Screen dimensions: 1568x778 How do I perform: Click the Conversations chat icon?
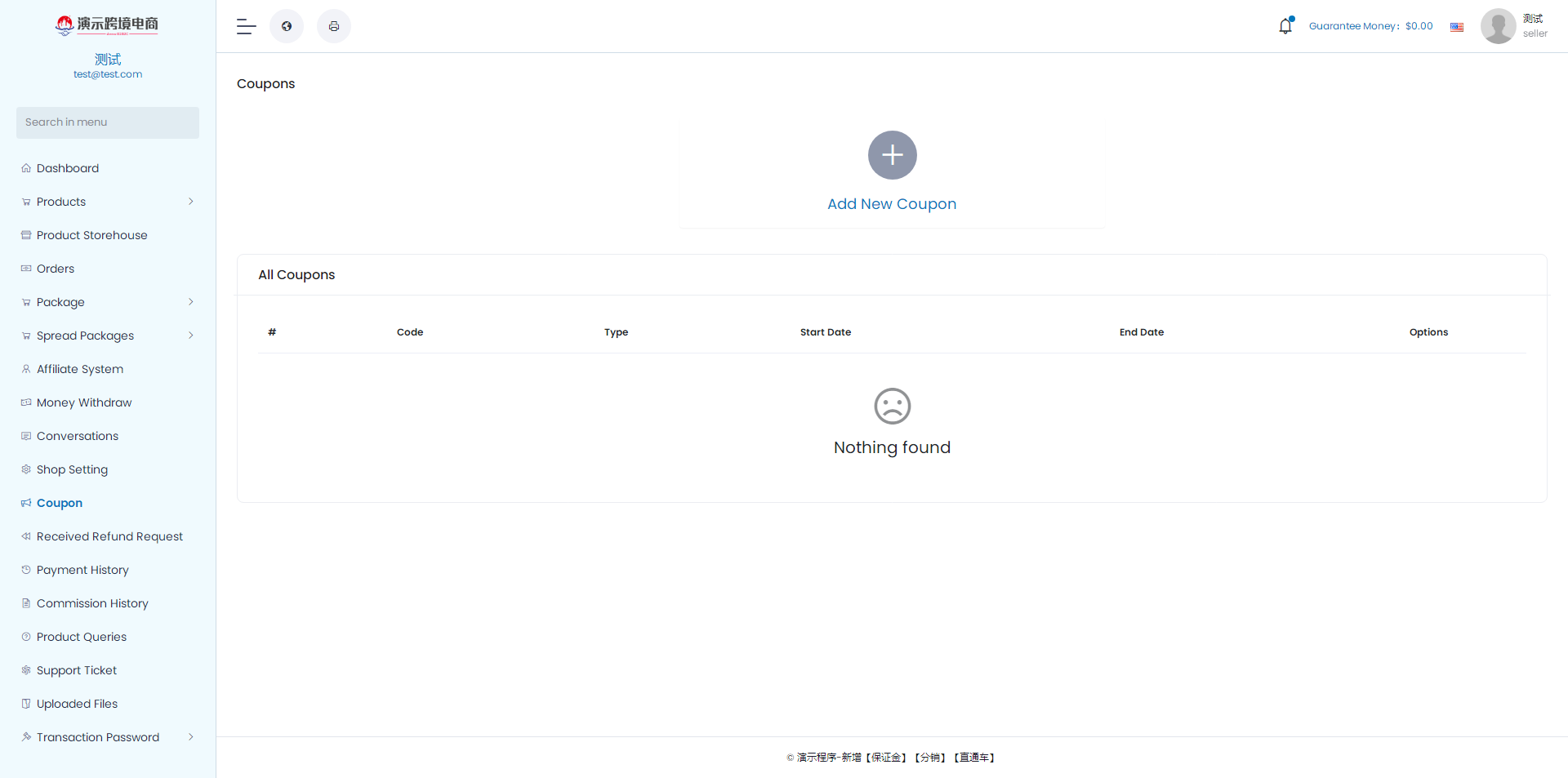point(26,436)
